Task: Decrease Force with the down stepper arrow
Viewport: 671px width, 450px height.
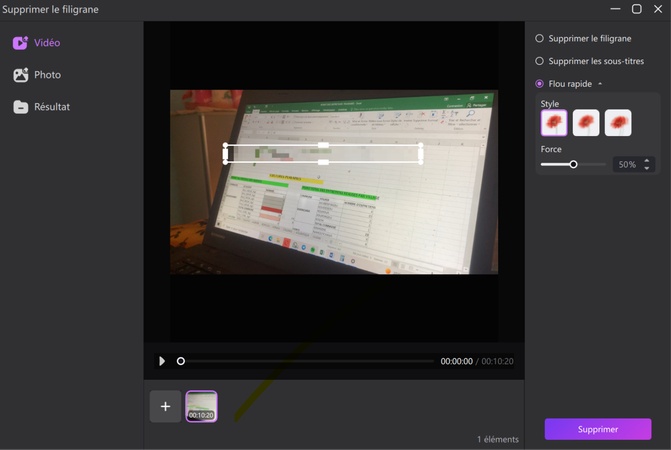Action: click(x=647, y=169)
